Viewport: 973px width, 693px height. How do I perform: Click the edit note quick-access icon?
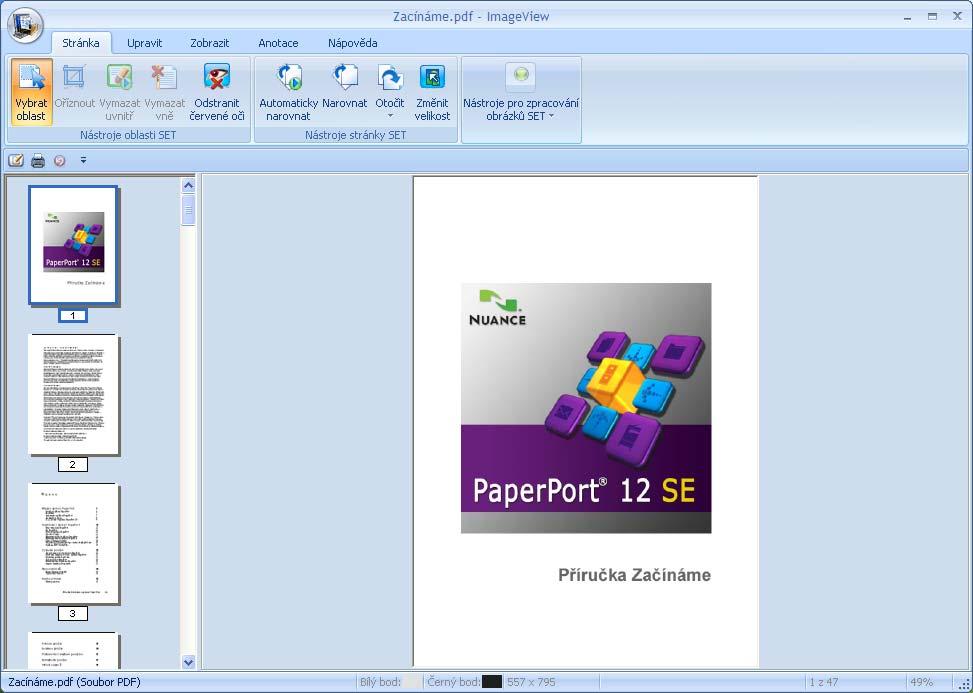16,161
